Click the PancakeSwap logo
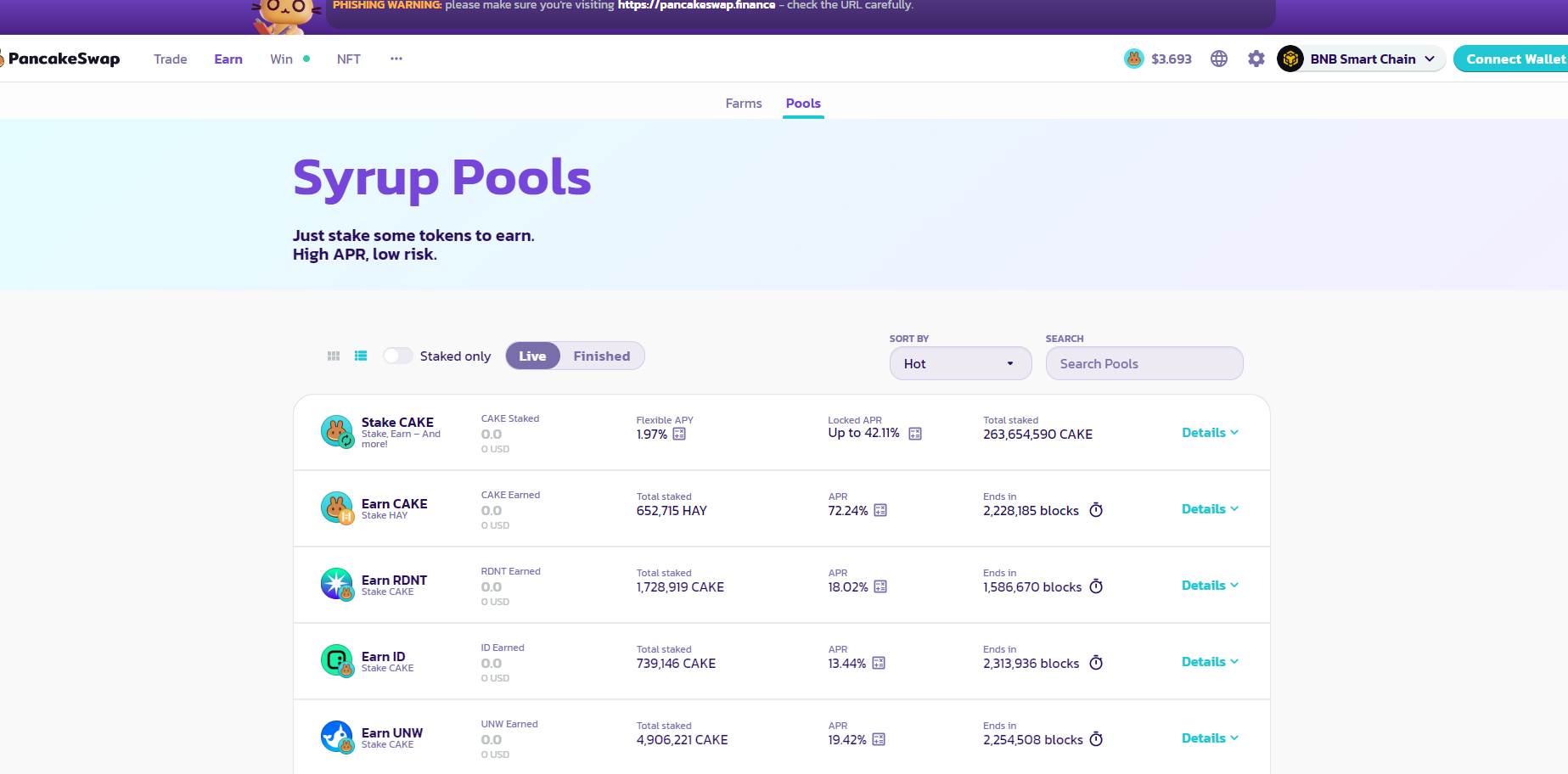The width and height of the screenshot is (1568, 774). pyautogui.click(x=60, y=59)
